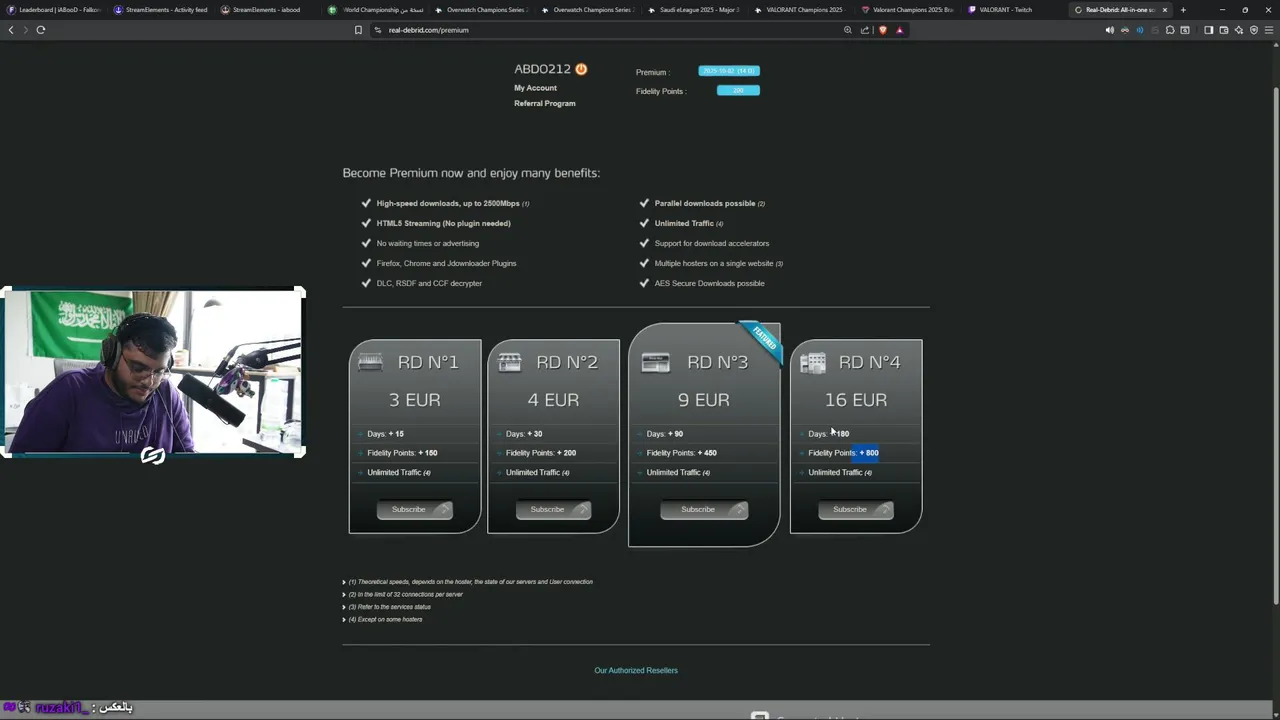Bookmark this page via the bookmark icon

pyautogui.click(x=358, y=30)
